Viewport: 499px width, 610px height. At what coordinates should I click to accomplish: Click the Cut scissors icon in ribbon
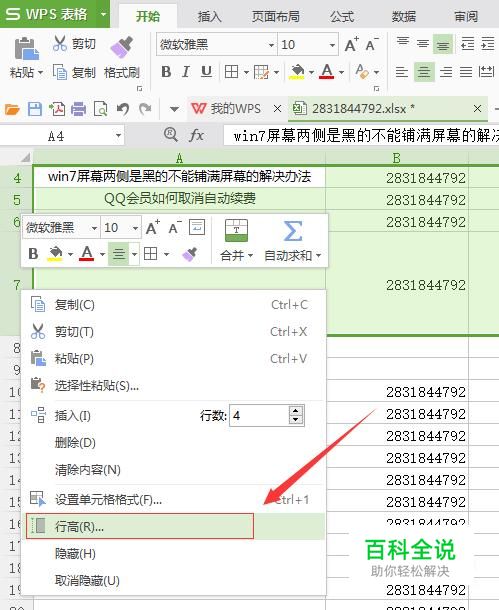[x=60, y=44]
